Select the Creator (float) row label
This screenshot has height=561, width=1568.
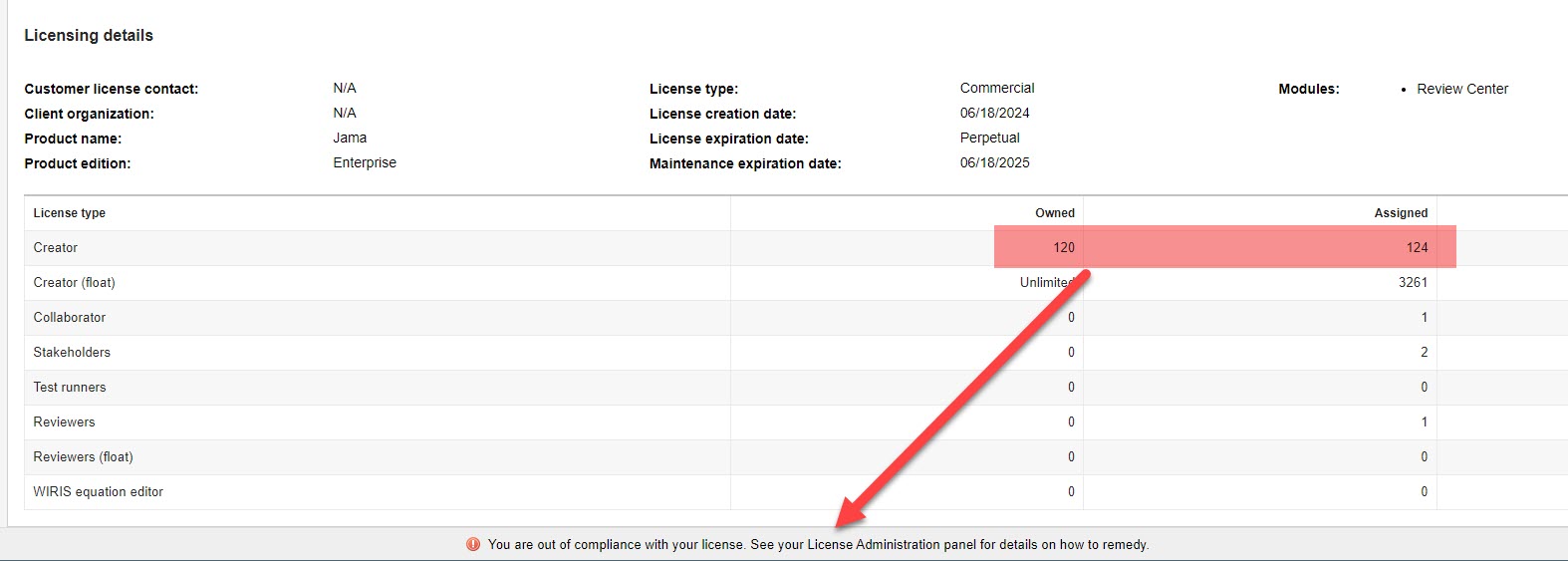[x=74, y=283]
